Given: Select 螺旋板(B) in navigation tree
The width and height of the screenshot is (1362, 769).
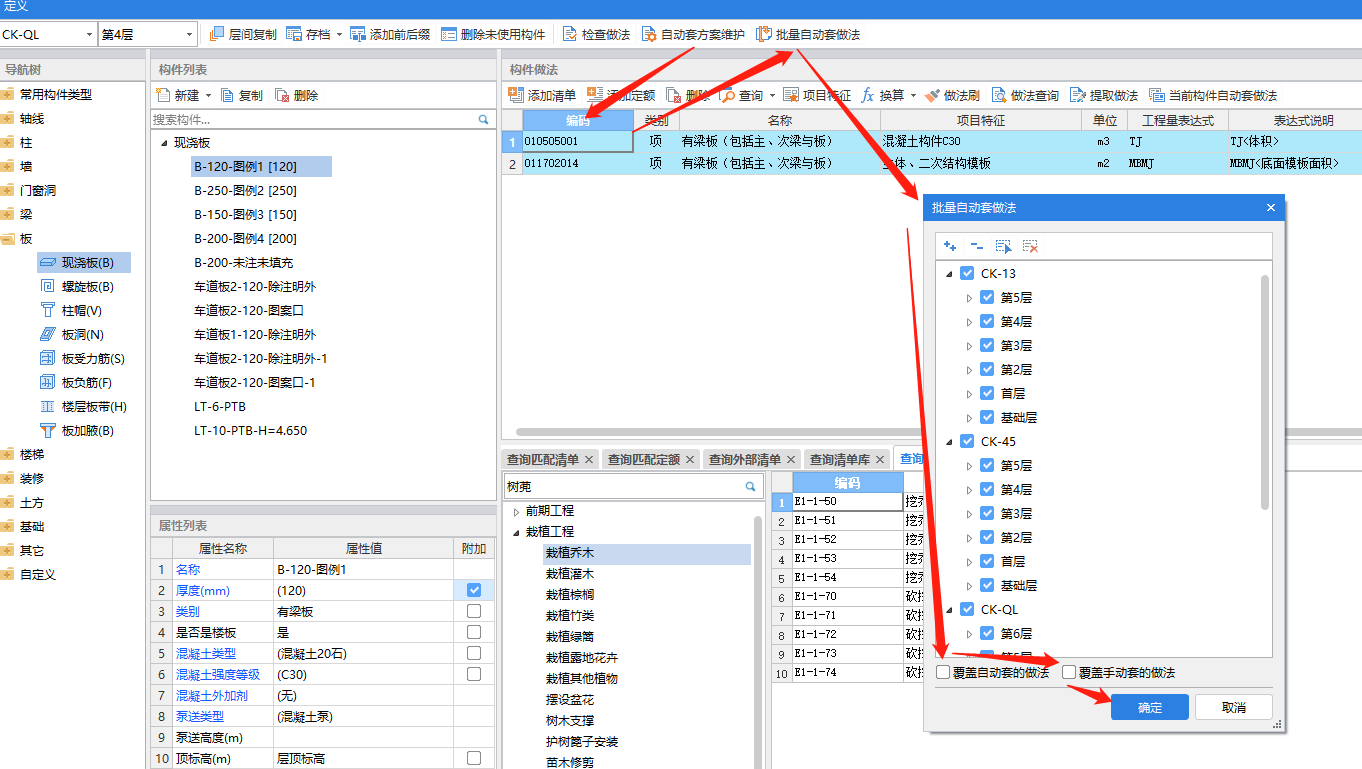Looking at the screenshot, I should pyautogui.click(x=77, y=286).
